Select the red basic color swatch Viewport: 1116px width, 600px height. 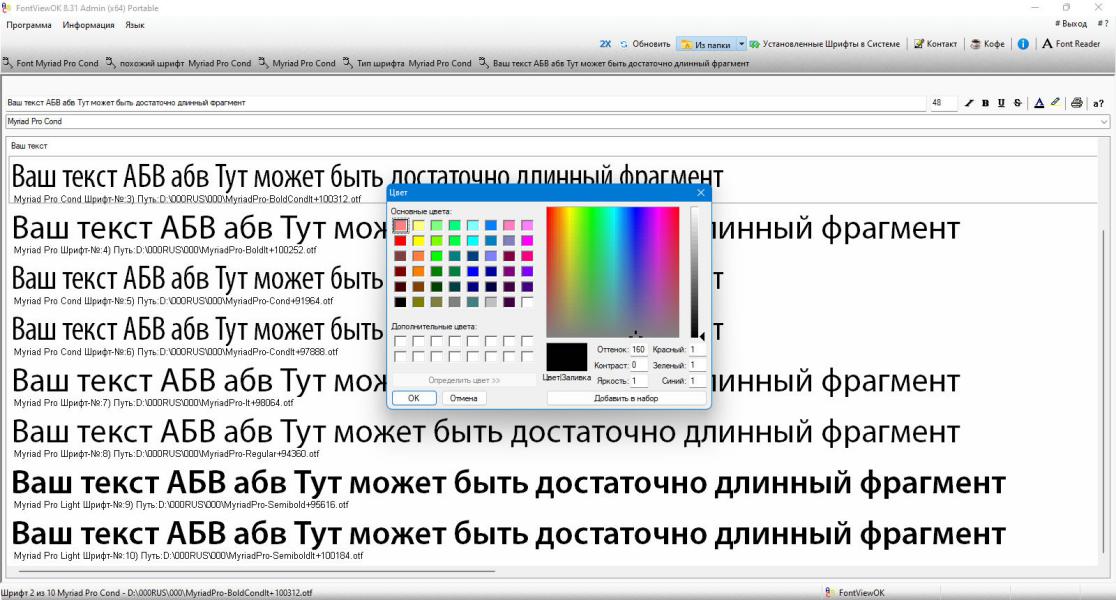[401, 241]
